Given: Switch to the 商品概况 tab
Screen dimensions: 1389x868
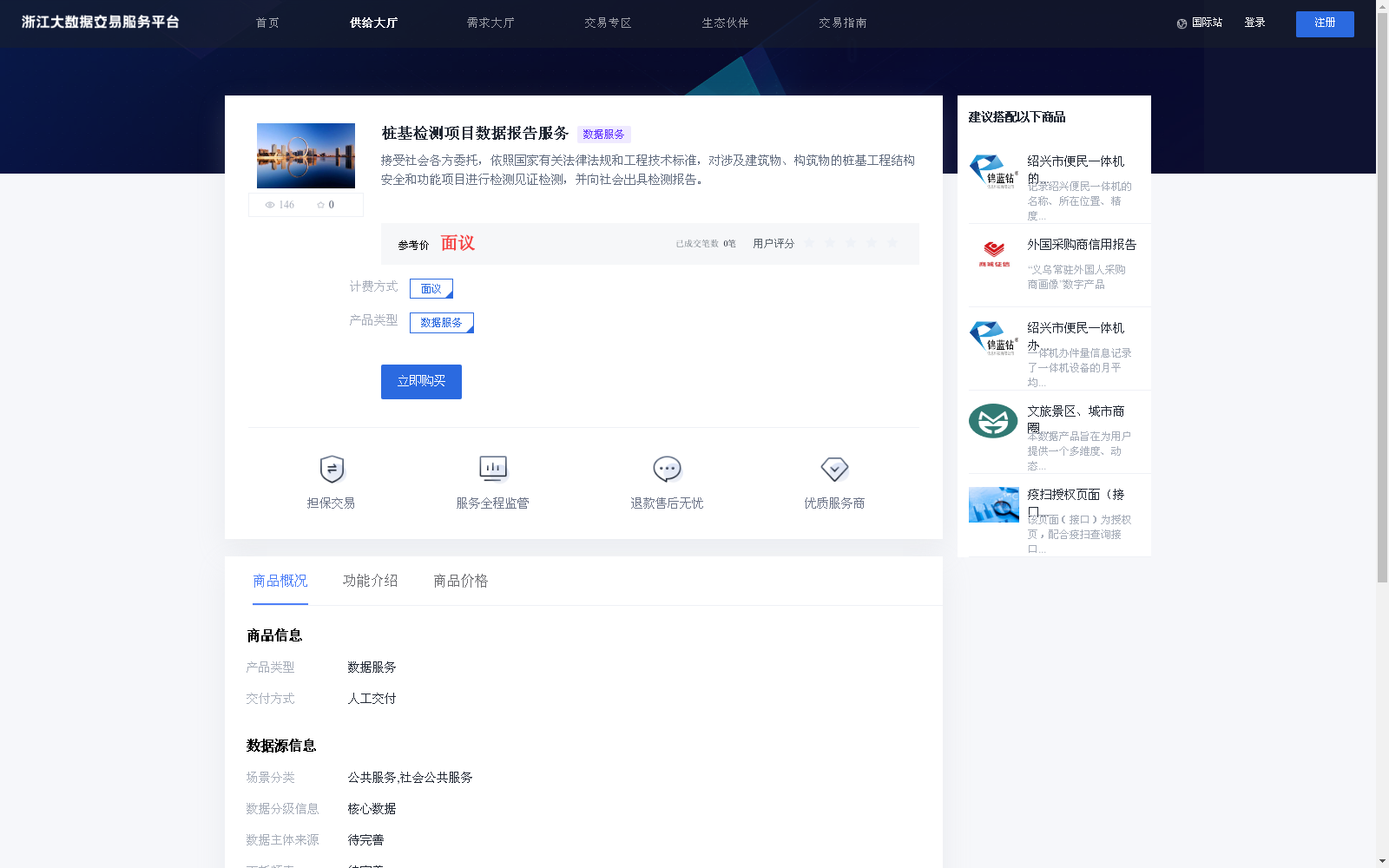Looking at the screenshot, I should pyautogui.click(x=280, y=581).
